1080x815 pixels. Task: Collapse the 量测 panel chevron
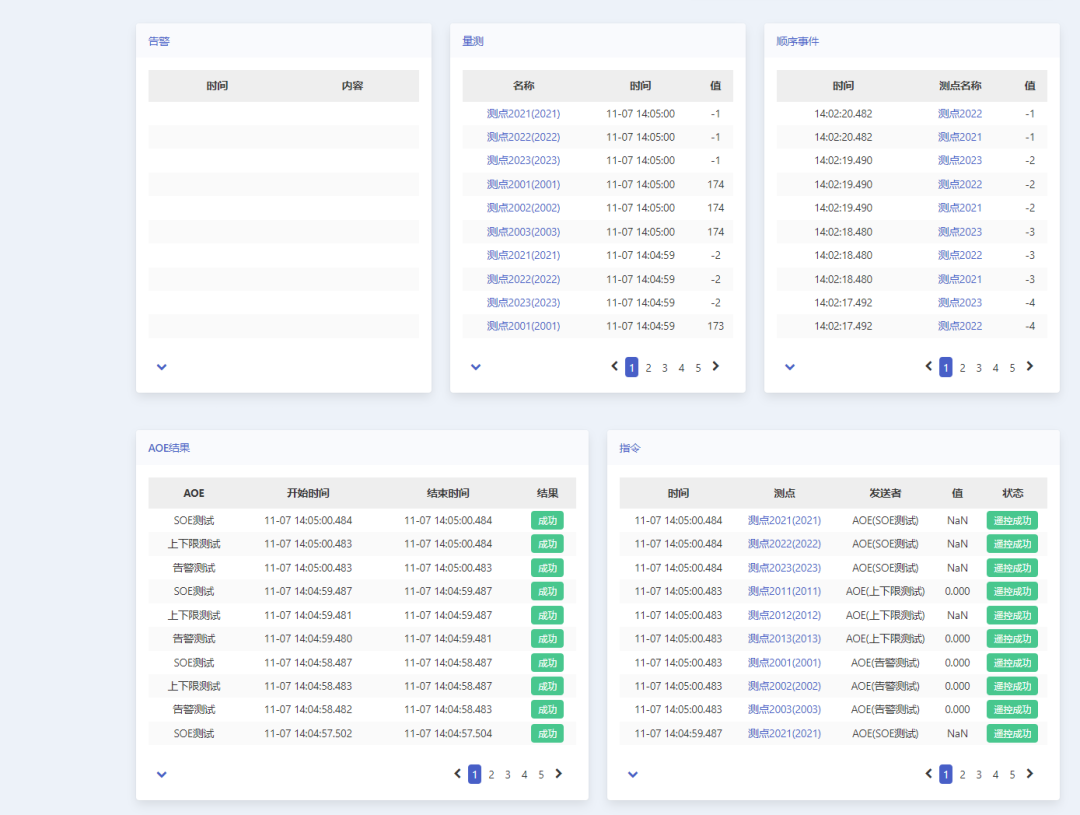(476, 367)
